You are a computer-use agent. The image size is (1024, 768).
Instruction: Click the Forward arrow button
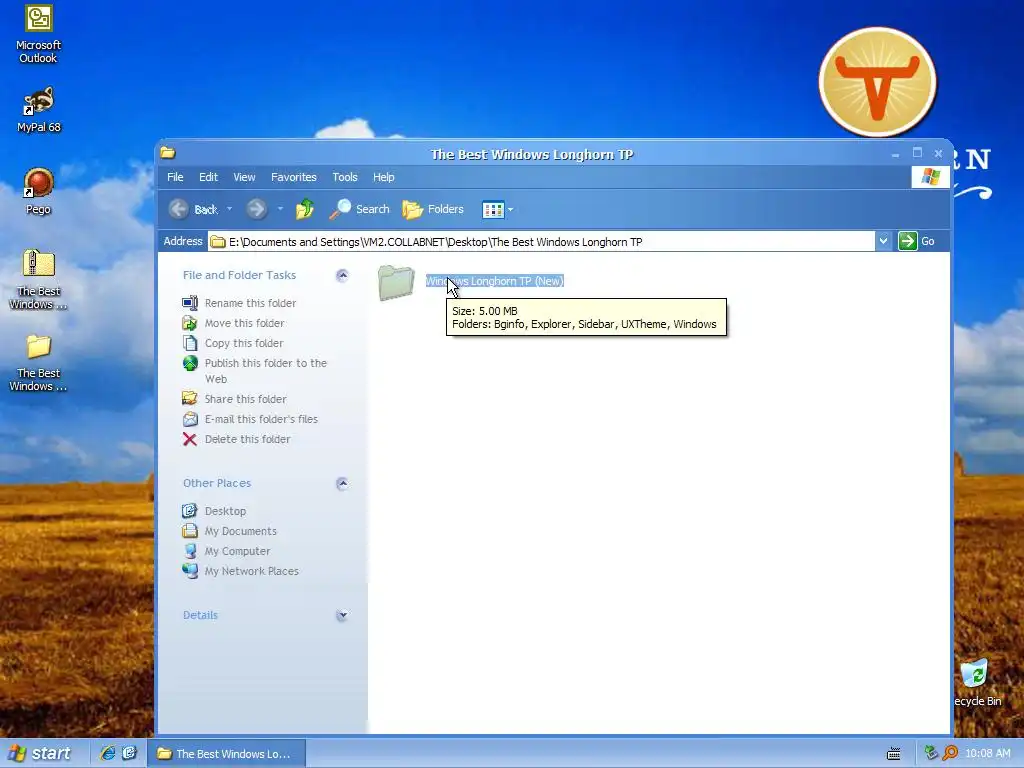[x=256, y=209]
